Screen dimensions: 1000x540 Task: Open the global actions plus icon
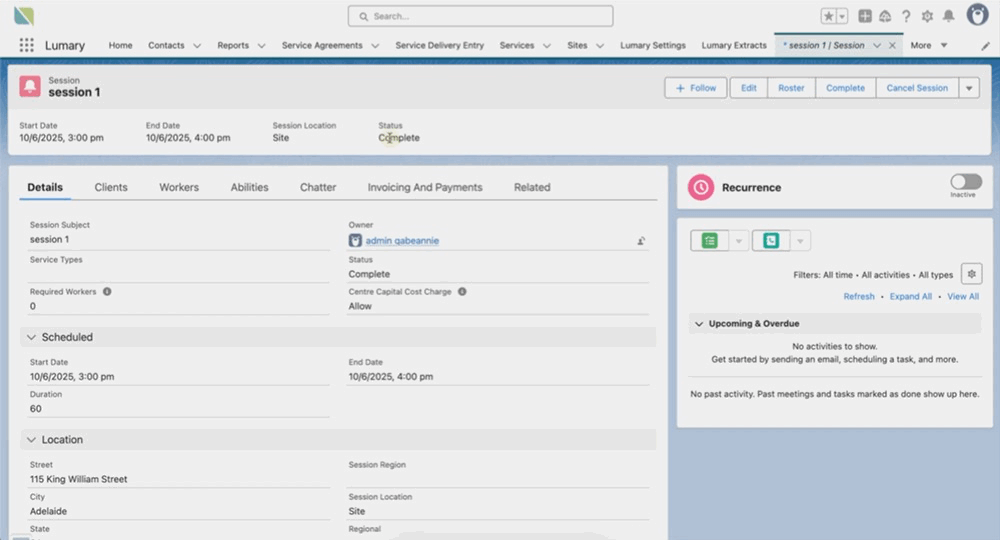[865, 17]
